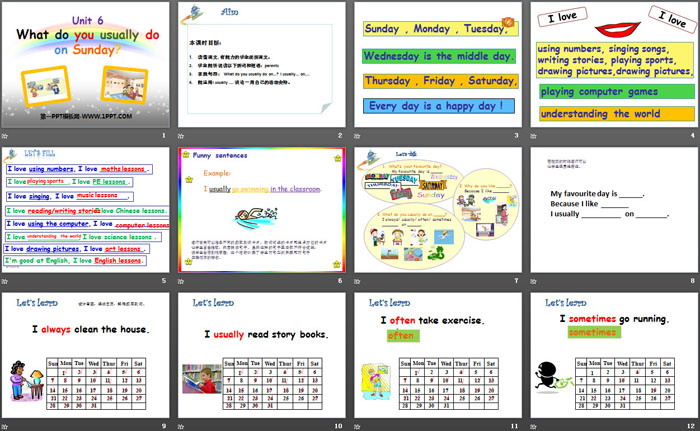Click the 'playing computer games' green bar
The width and height of the screenshot is (700, 431).
(617, 92)
